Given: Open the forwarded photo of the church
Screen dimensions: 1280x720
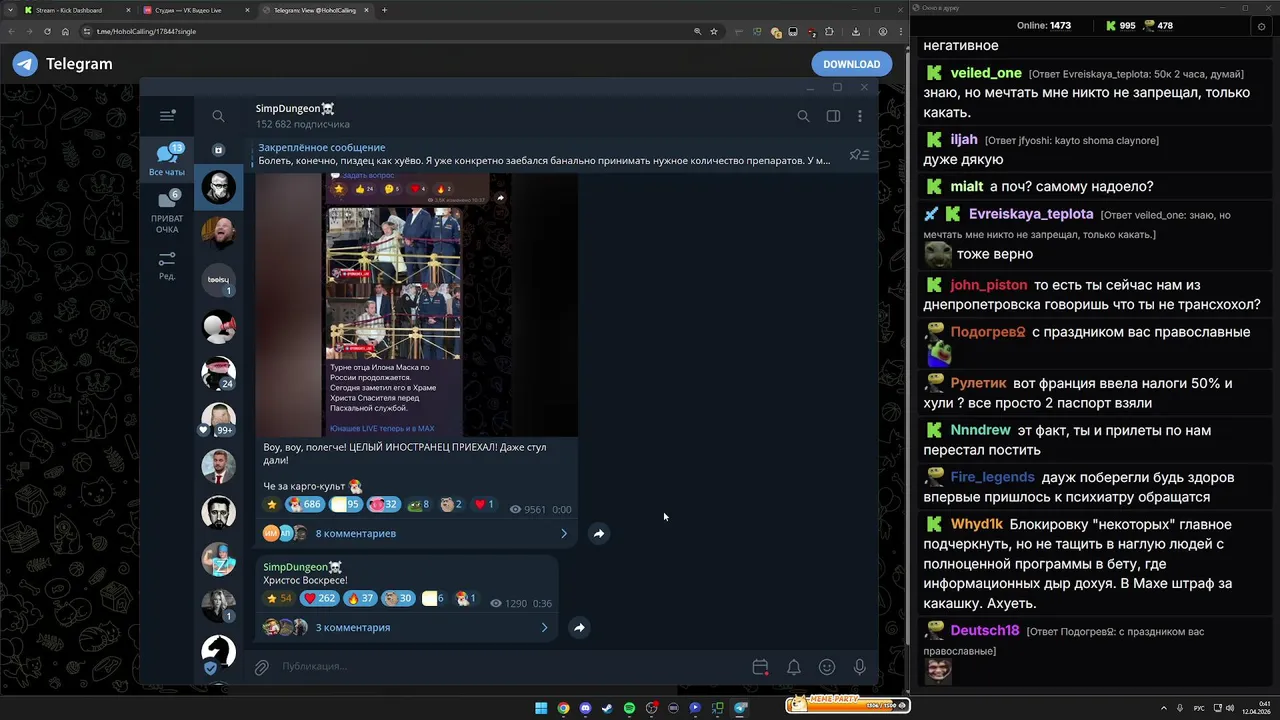Looking at the screenshot, I should (x=394, y=283).
